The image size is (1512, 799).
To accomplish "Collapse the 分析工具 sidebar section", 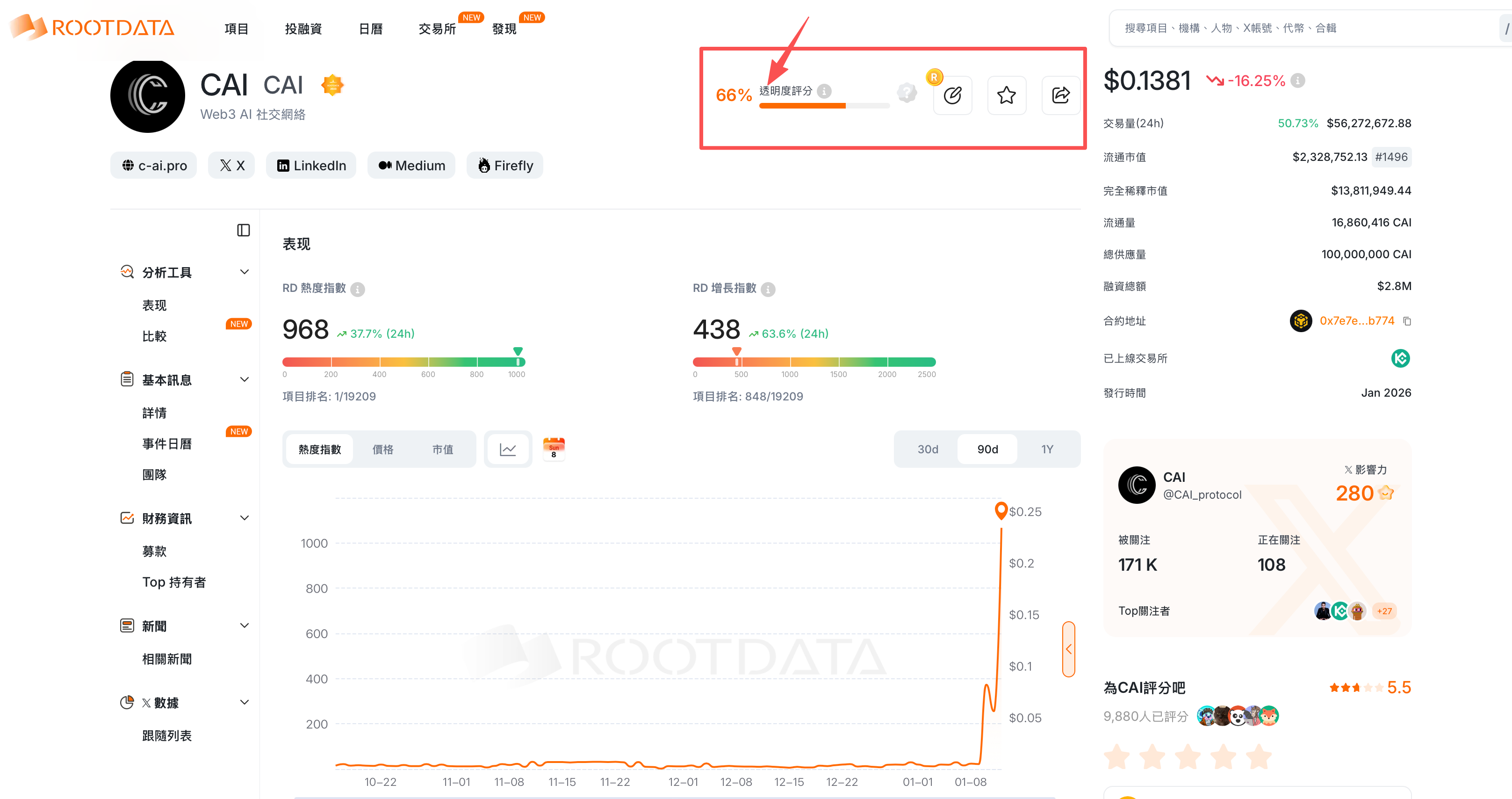I will click(x=244, y=272).
